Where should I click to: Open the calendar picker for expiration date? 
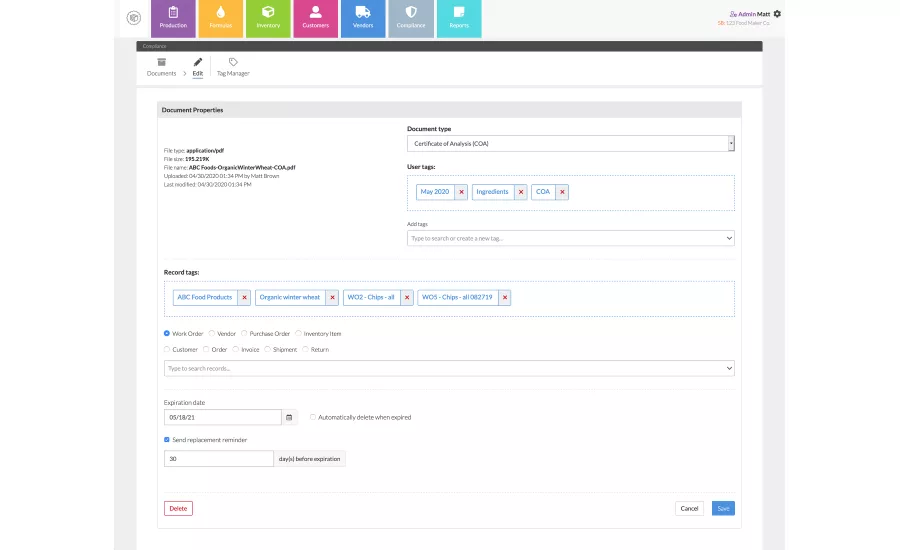tap(289, 417)
